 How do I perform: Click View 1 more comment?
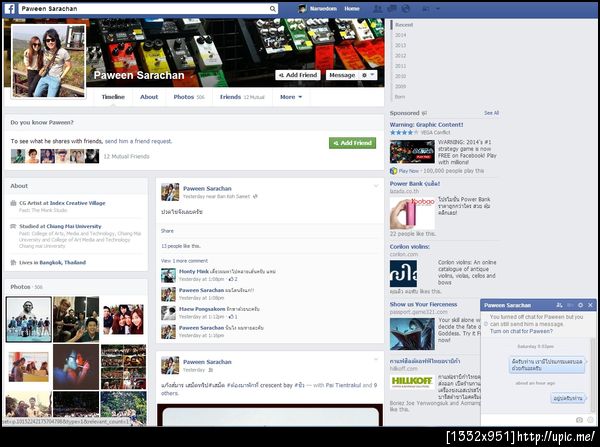(x=184, y=261)
